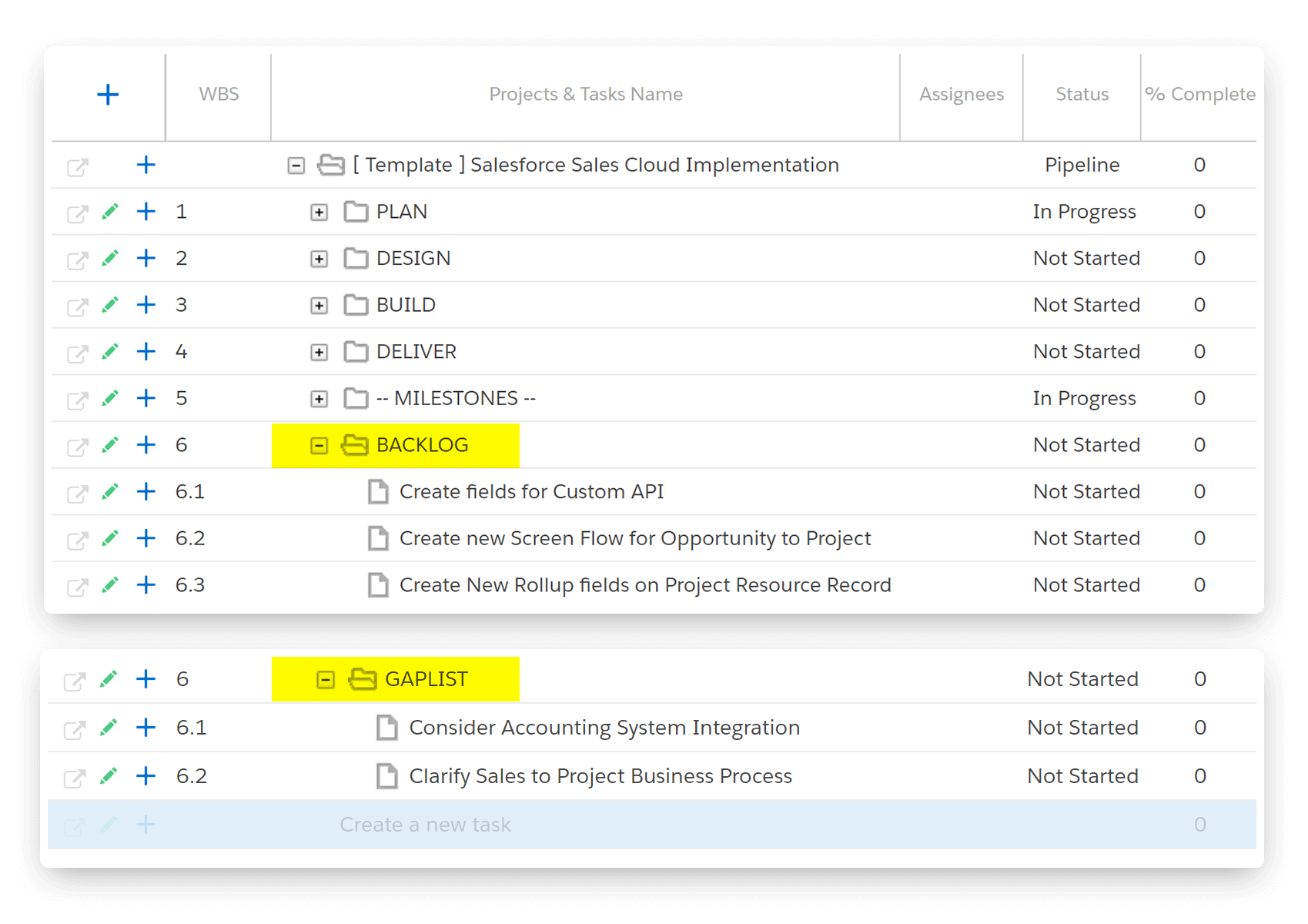Edit the Create fields for Custom API task
The width and height of the screenshot is (1308, 924).
110,493
